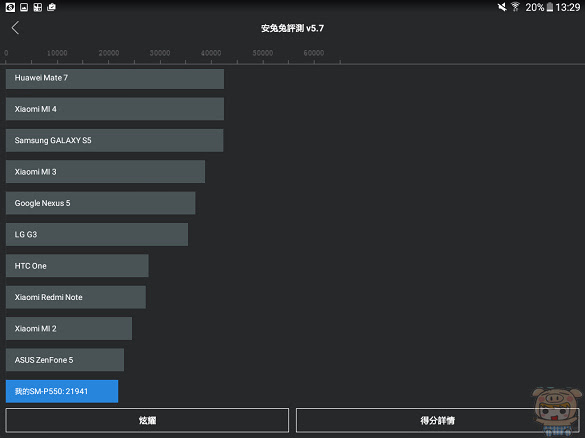This screenshot has height=438, width=585.
Task: Select the Xiaomi MI 4 bar
Action: point(115,109)
